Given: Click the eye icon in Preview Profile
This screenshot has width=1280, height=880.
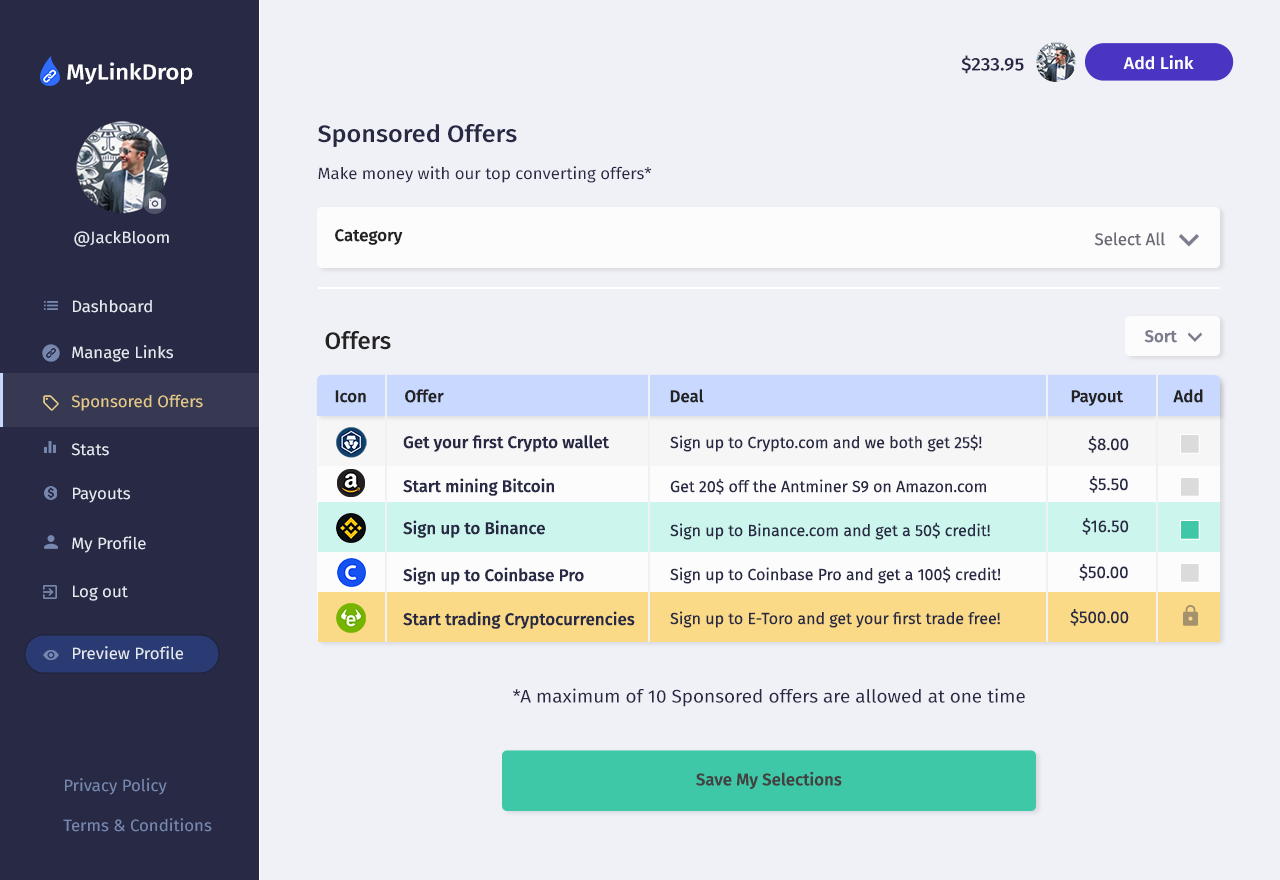Looking at the screenshot, I should click(x=51, y=654).
